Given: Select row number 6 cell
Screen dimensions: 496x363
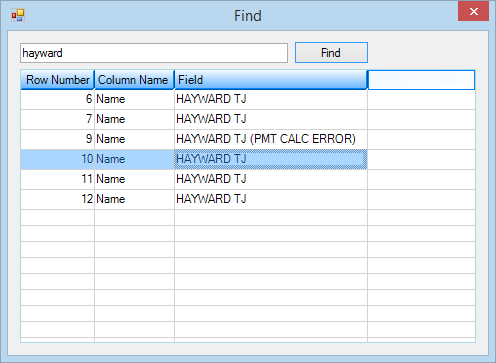Looking at the screenshot, I should point(57,99).
